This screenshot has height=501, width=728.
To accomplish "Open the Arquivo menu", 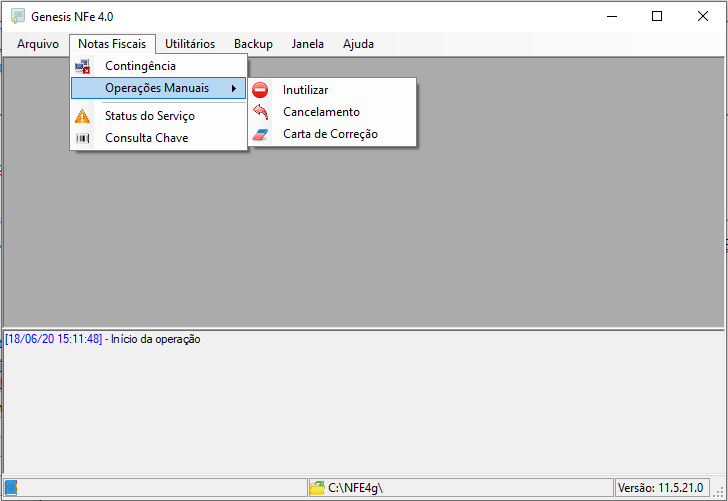I will pos(38,44).
